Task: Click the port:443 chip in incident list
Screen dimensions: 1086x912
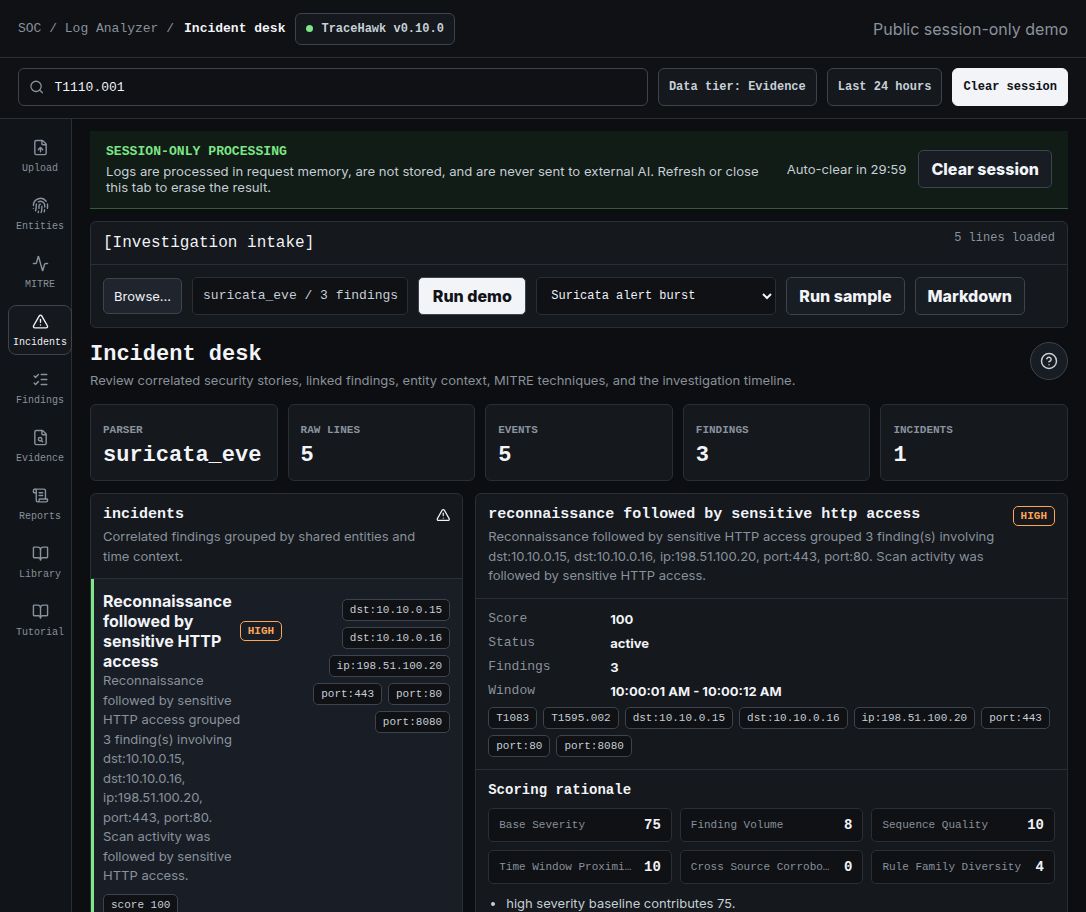Action: coord(347,694)
